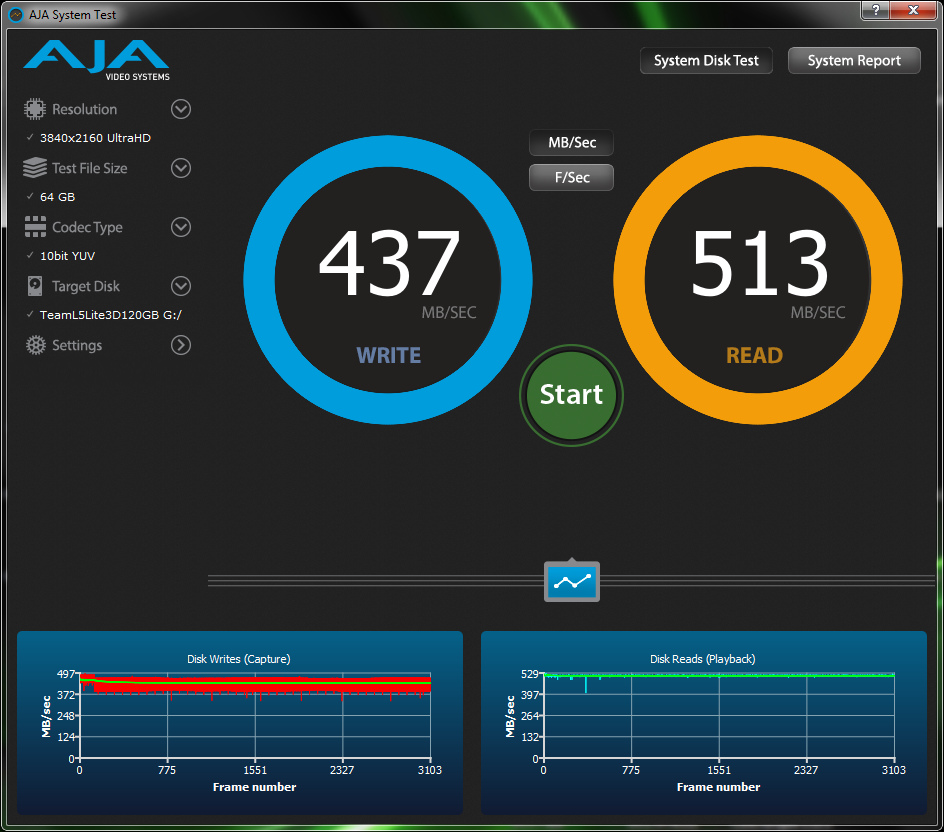
Task: Click the Resolution label
Action: coord(84,109)
